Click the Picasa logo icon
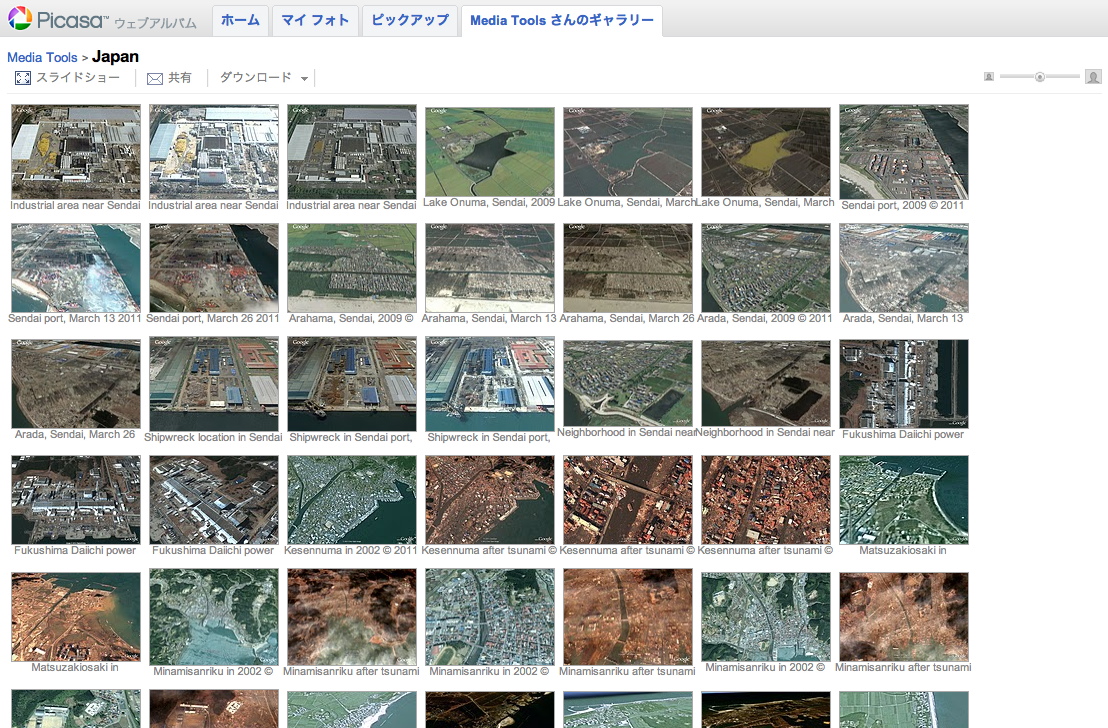The image size is (1108, 728). [x=19, y=18]
